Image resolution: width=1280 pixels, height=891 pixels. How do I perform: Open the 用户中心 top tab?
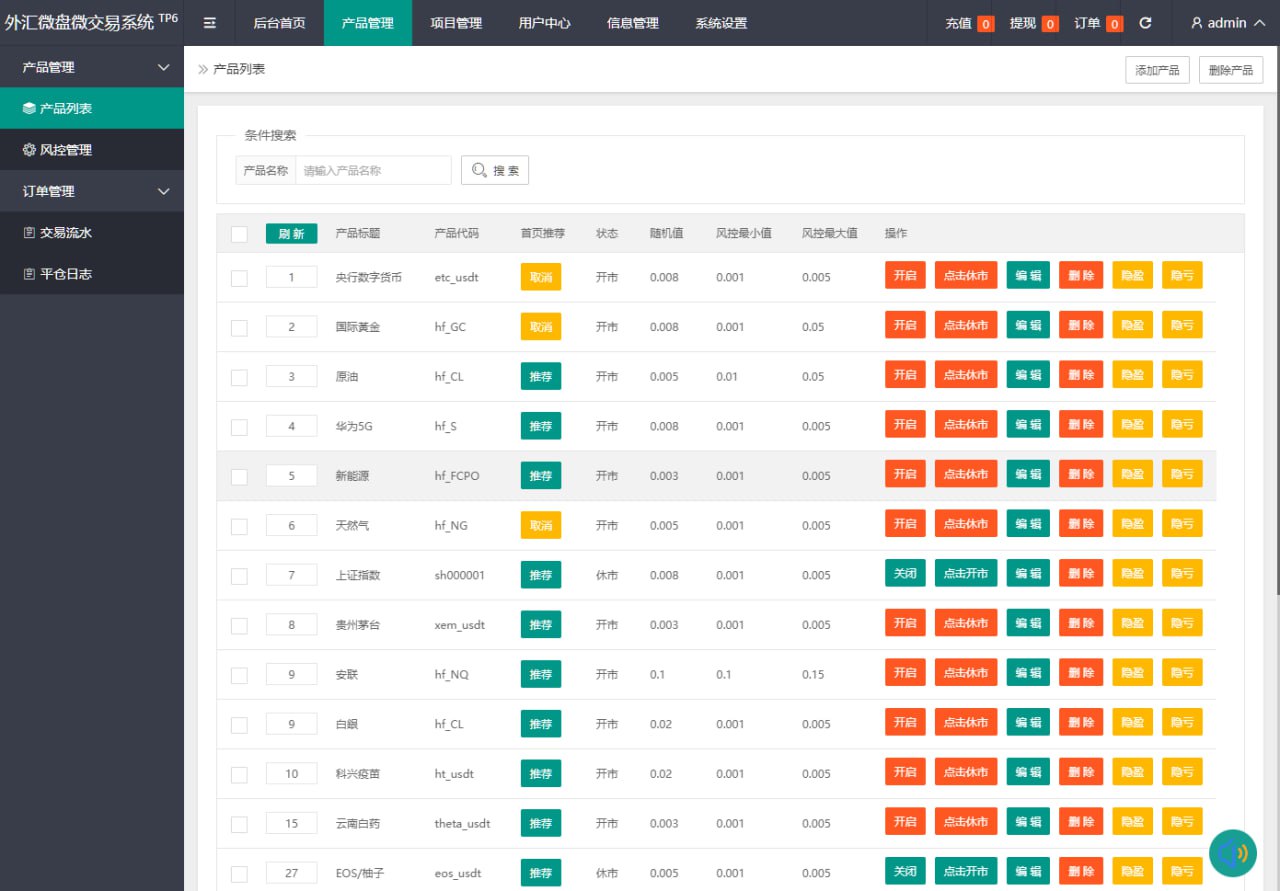[545, 23]
